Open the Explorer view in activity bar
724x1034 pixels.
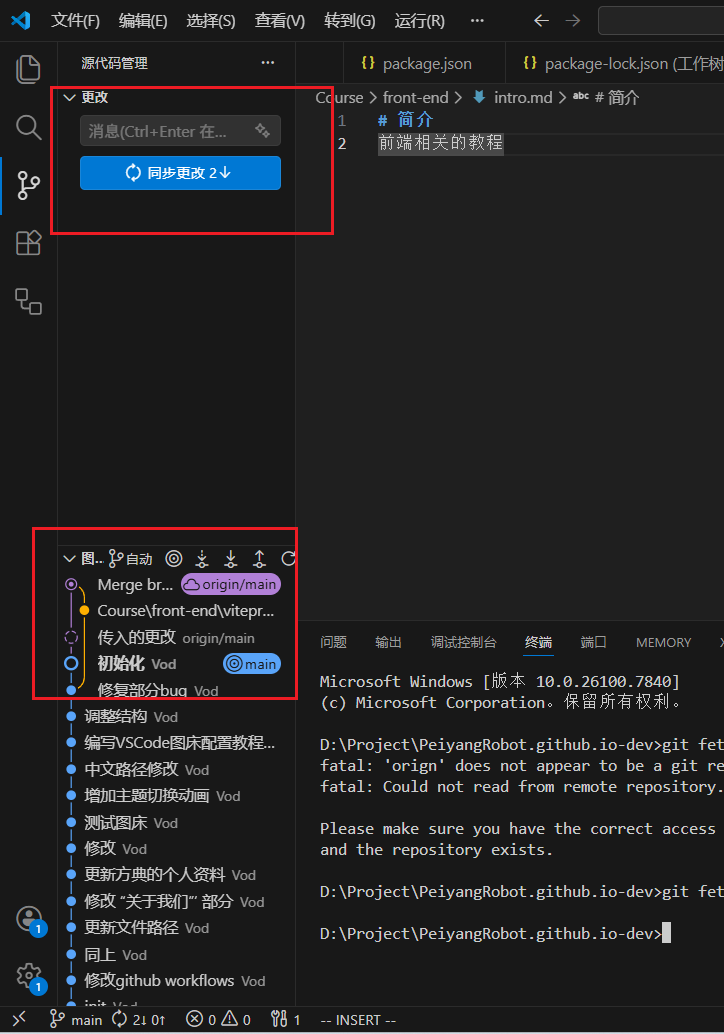[x=28, y=69]
